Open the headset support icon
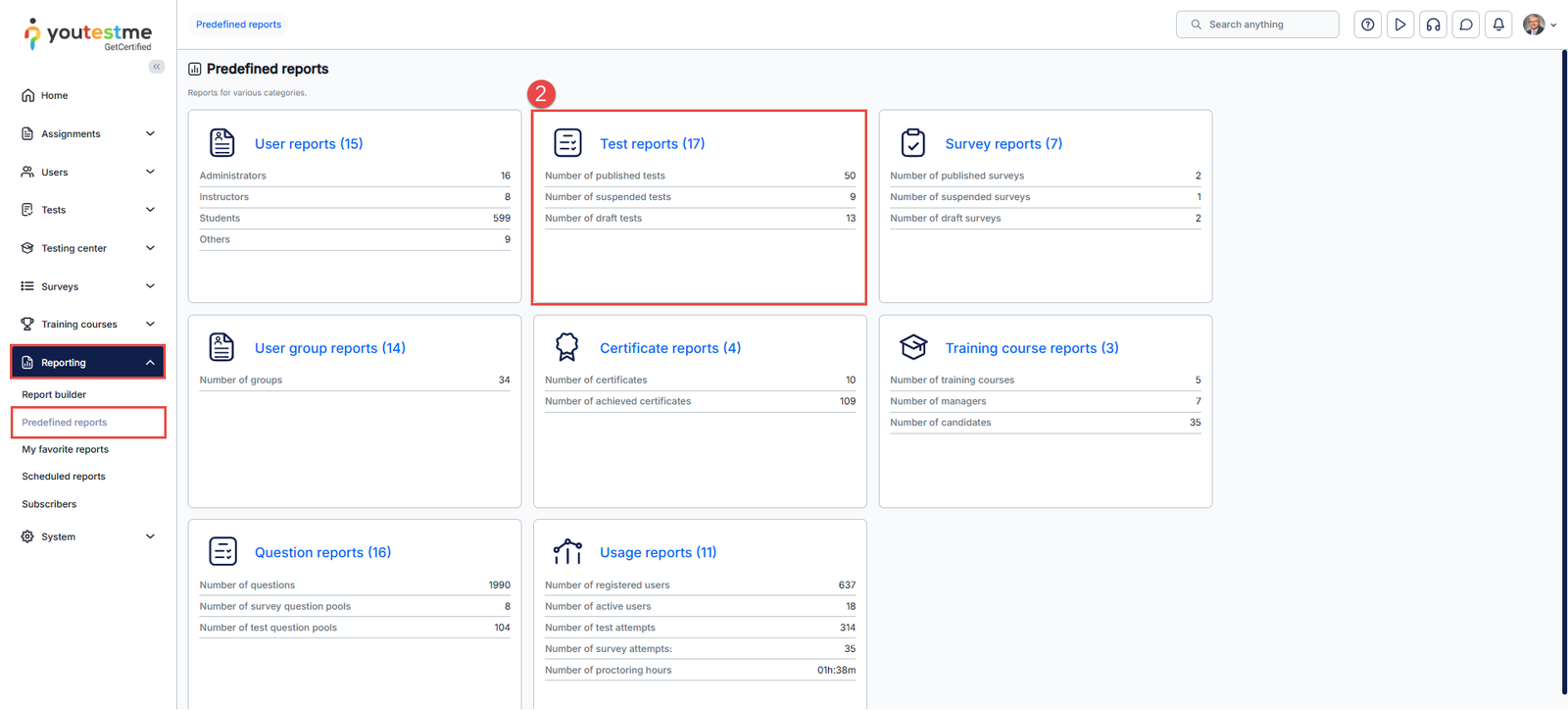The height and width of the screenshot is (710, 1568). (1433, 25)
